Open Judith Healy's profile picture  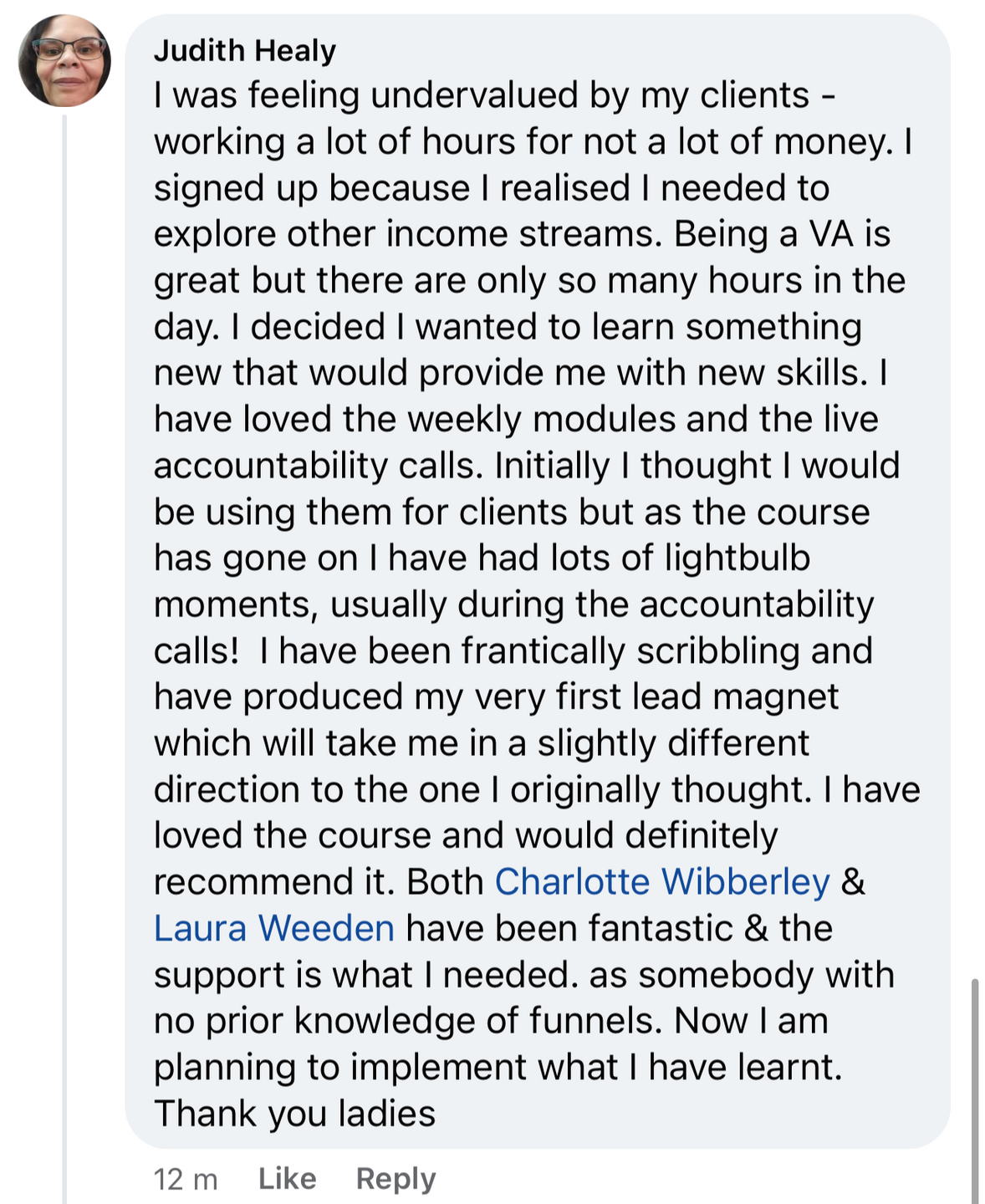(64, 60)
